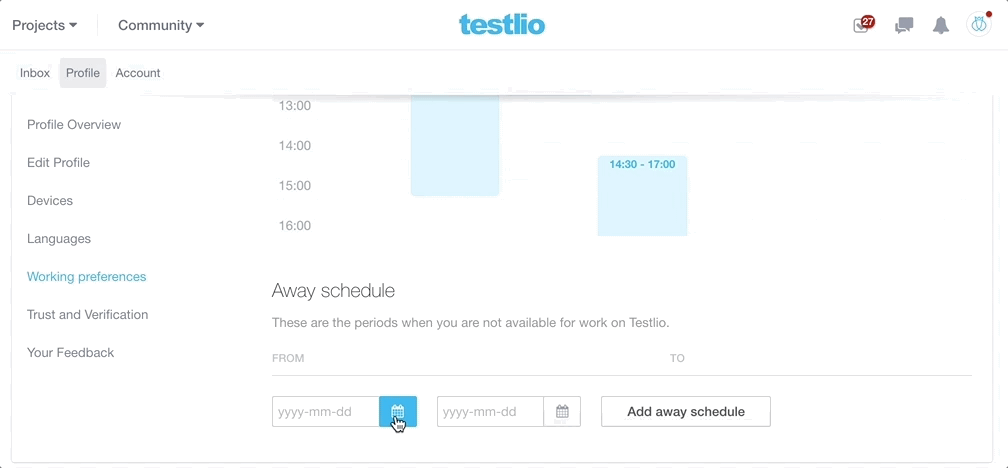The image size is (1008, 468).
Task: Focus the To date input field
Action: pos(490,411)
